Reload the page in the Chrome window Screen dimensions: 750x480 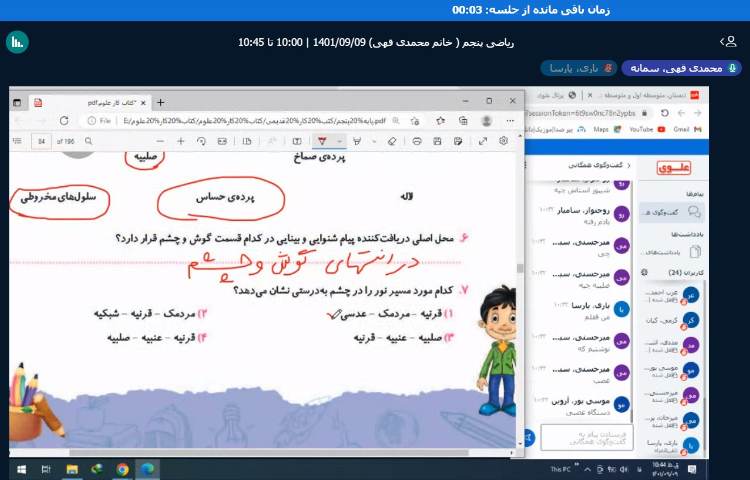[664, 113]
